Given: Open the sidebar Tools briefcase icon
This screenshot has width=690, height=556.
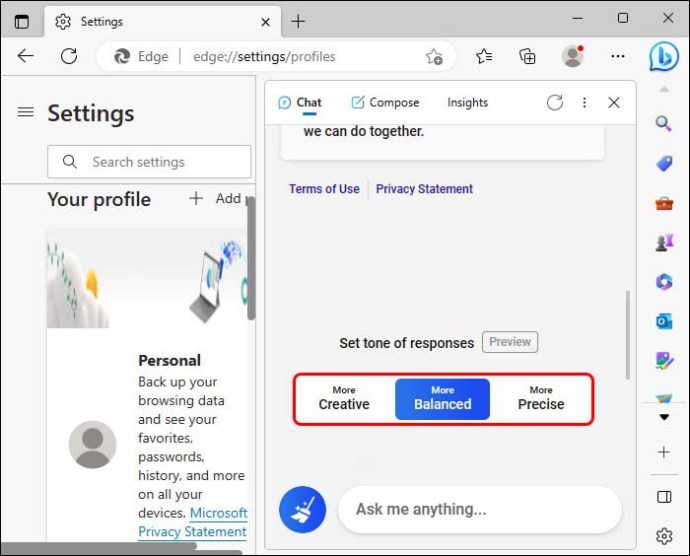Looking at the screenshot, I should (x=664, y=203).
